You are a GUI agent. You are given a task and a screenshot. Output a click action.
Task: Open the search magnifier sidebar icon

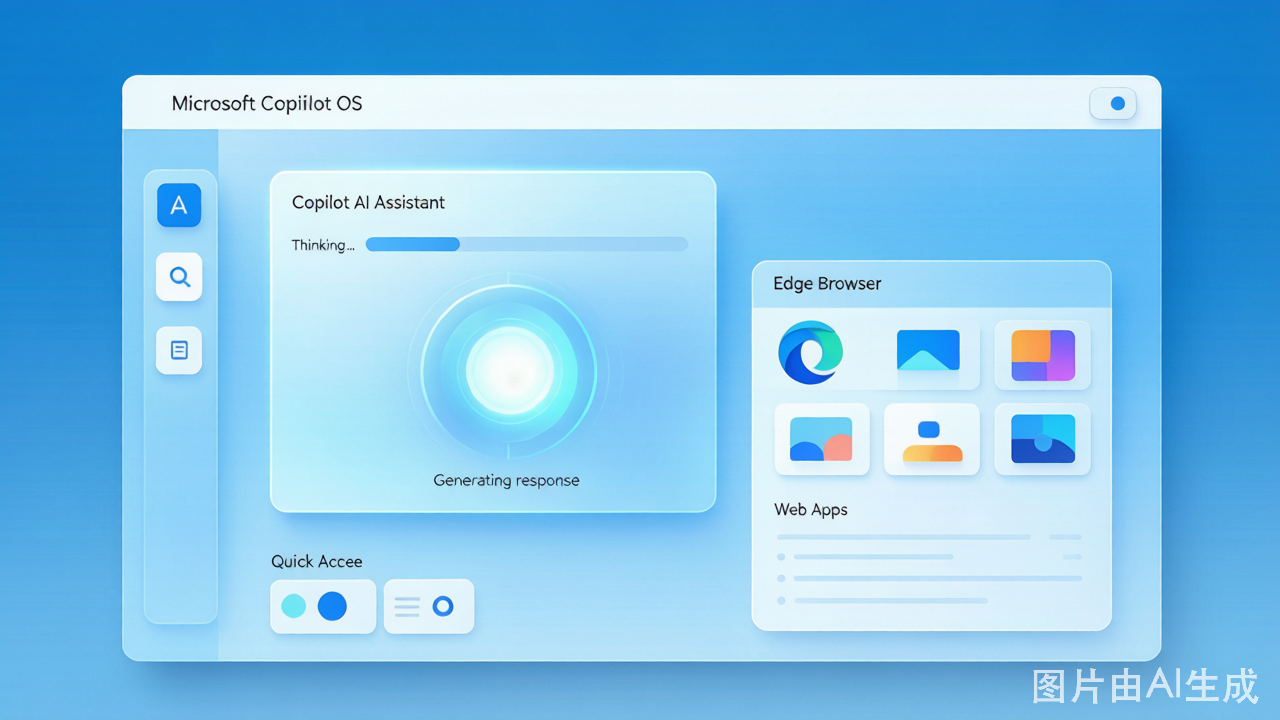[x=179, y=277]
